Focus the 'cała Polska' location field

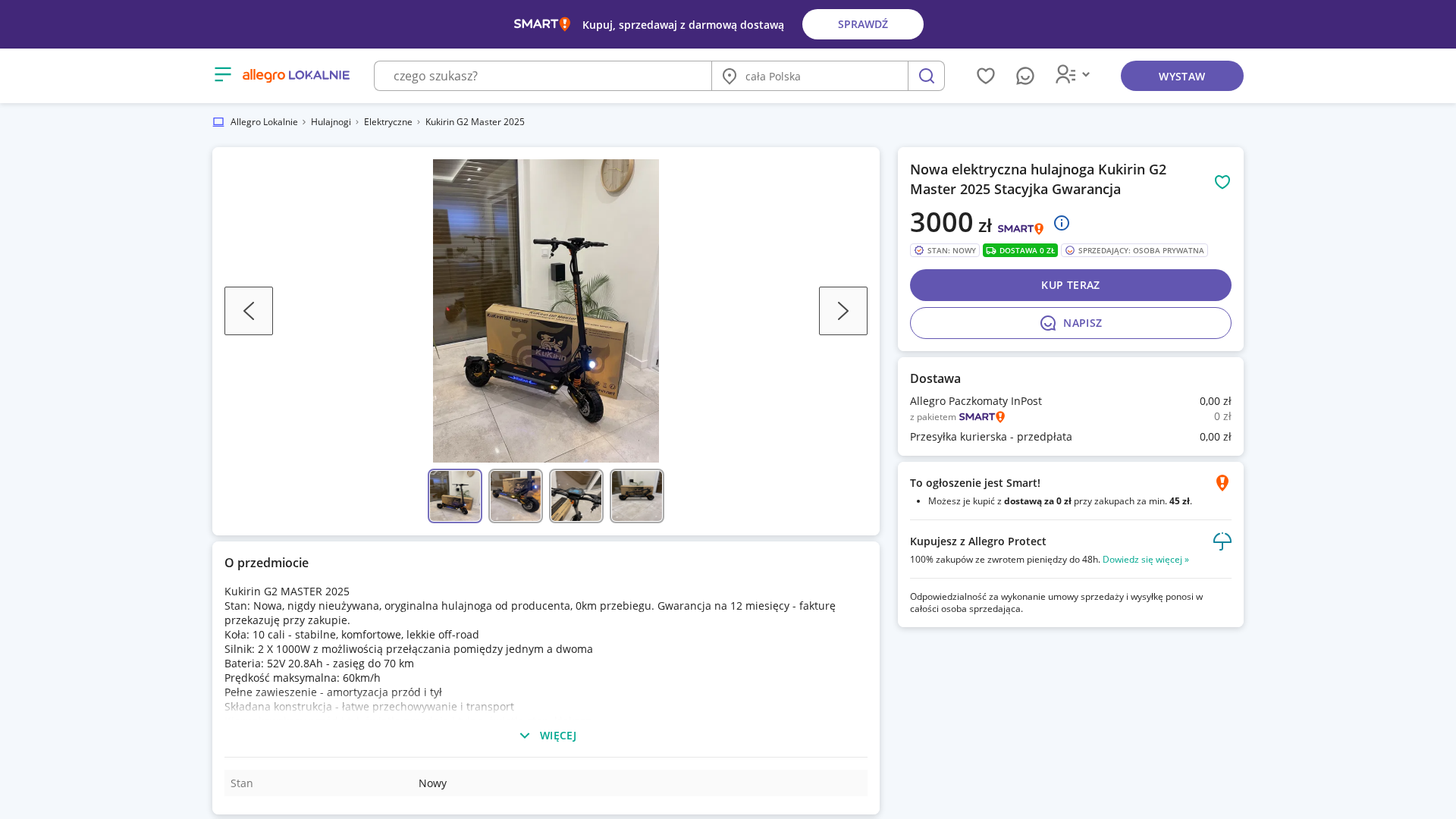coord(810,76)
